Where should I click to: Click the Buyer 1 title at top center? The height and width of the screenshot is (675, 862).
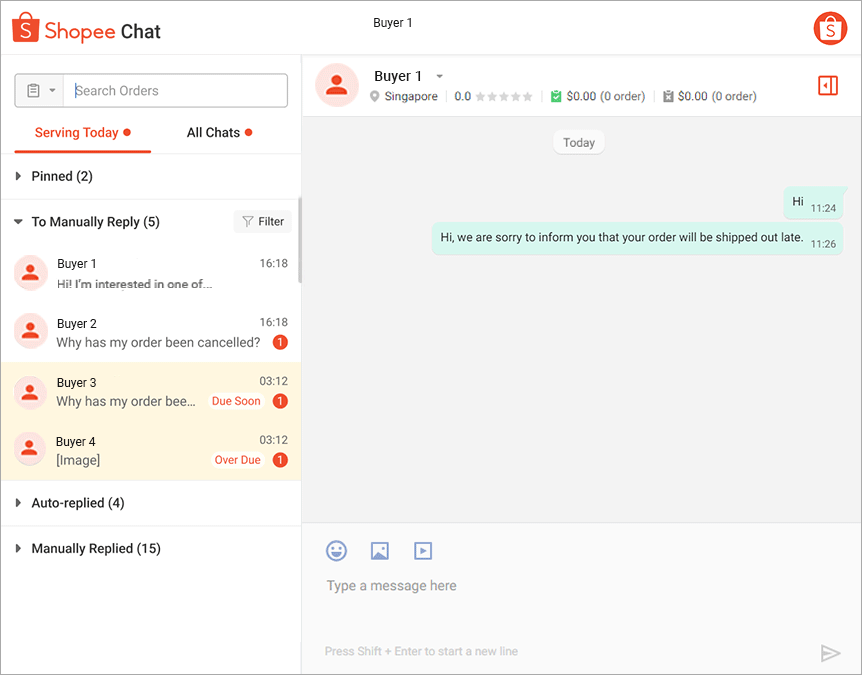pos(393,23)
